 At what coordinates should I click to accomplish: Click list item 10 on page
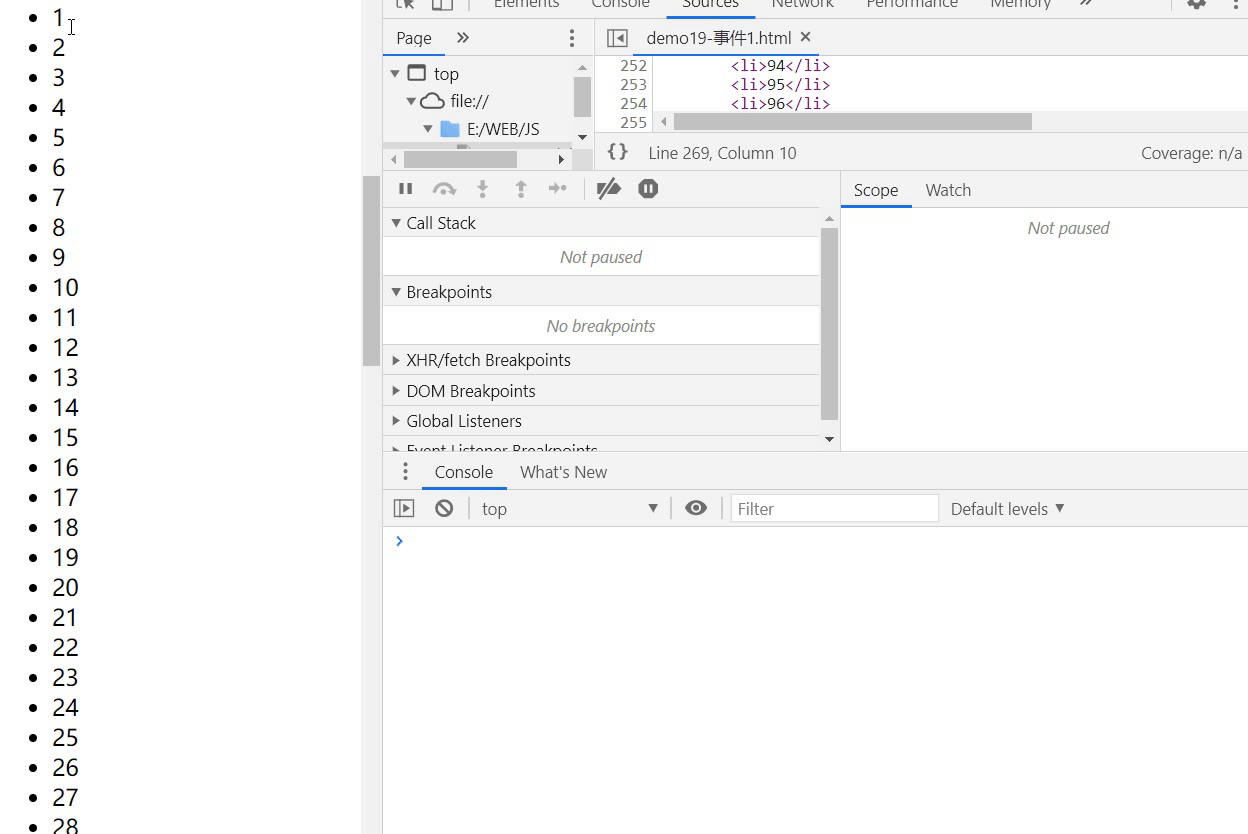pyautogui.click(x=65, y=287)
